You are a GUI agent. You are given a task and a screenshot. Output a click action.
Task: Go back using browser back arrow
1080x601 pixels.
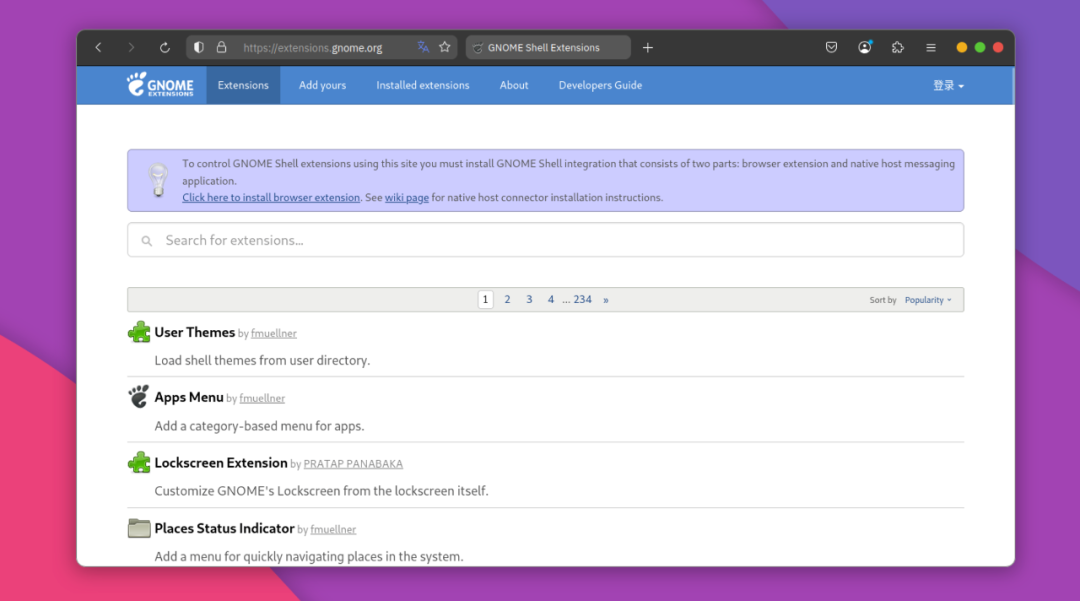(98, 48)
